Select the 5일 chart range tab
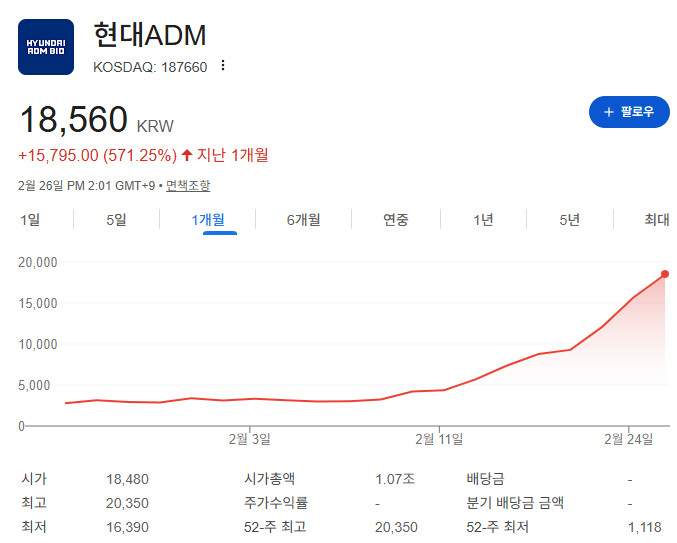 tap(116, 220)
